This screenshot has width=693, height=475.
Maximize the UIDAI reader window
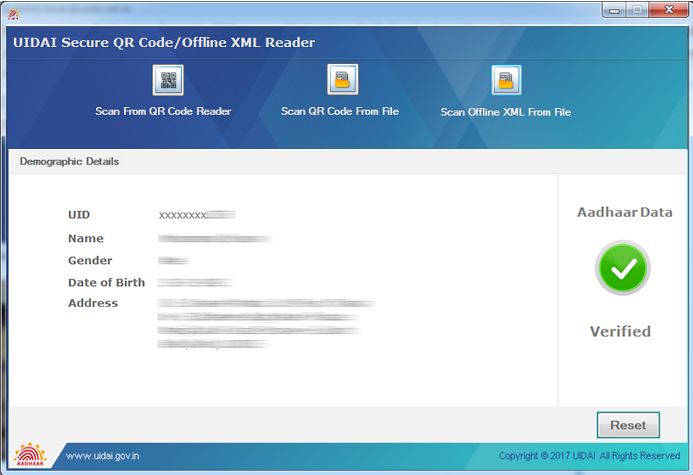(637, 10)
